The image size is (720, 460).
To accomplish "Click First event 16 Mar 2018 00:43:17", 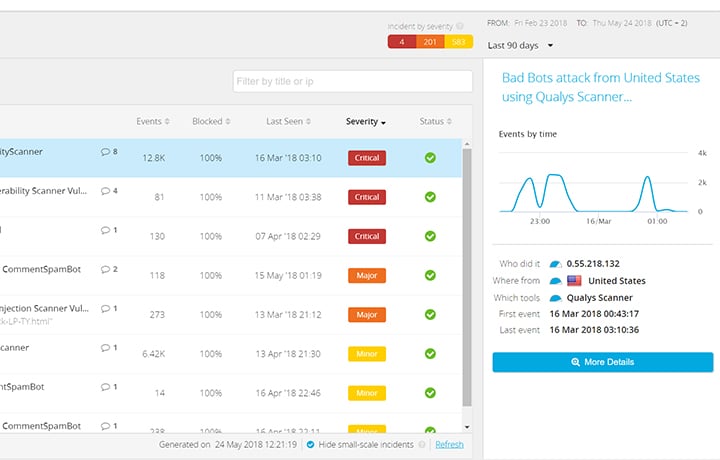I will 594,314.
